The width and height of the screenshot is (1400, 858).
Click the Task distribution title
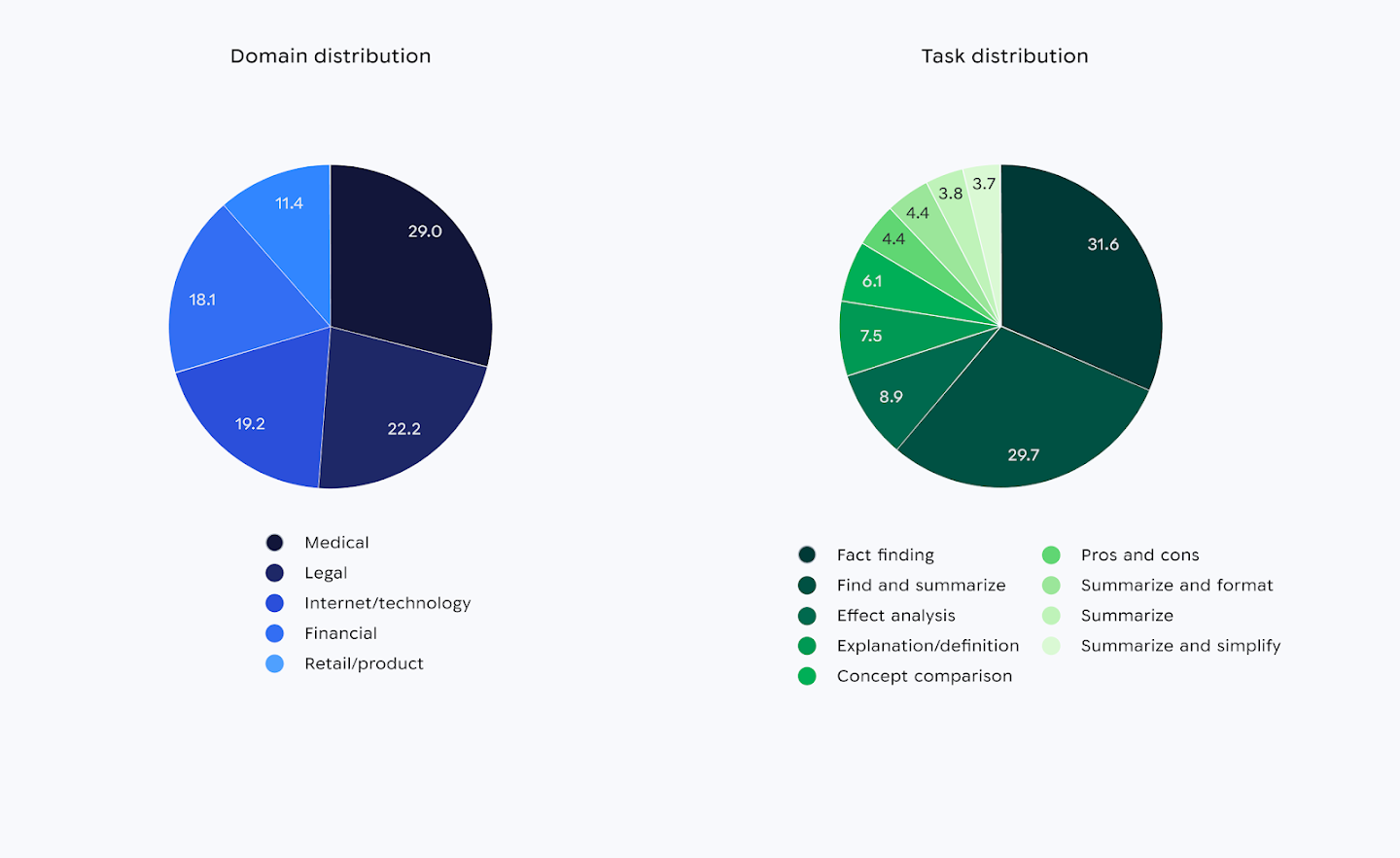click(x=1005, y=55)
